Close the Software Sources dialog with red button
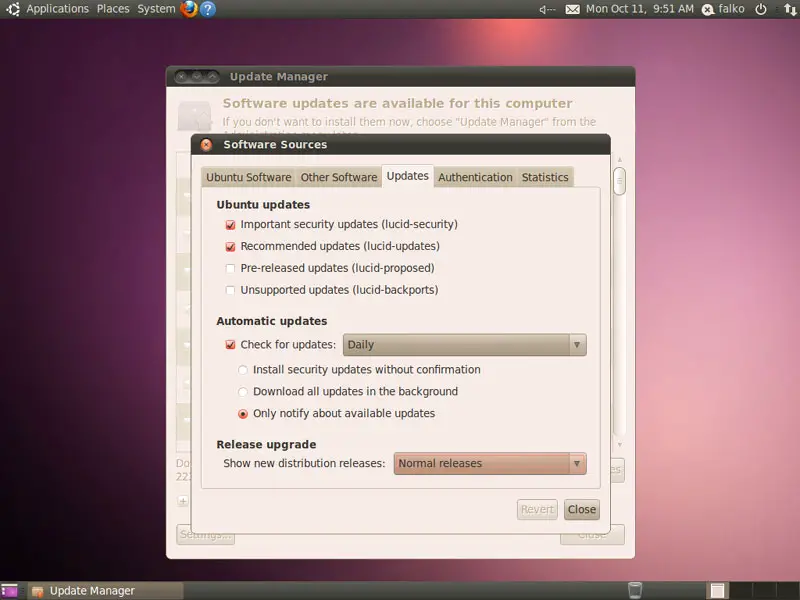The width and height of the screenshot is (800, 600). point(206,145)
